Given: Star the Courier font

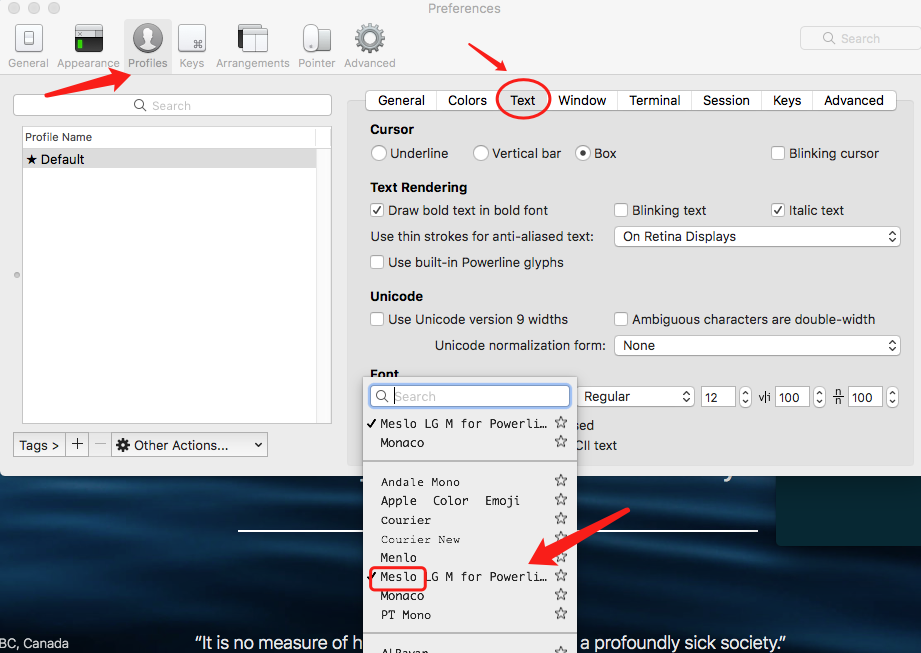Looking at the screenshot, I should 561,519.
